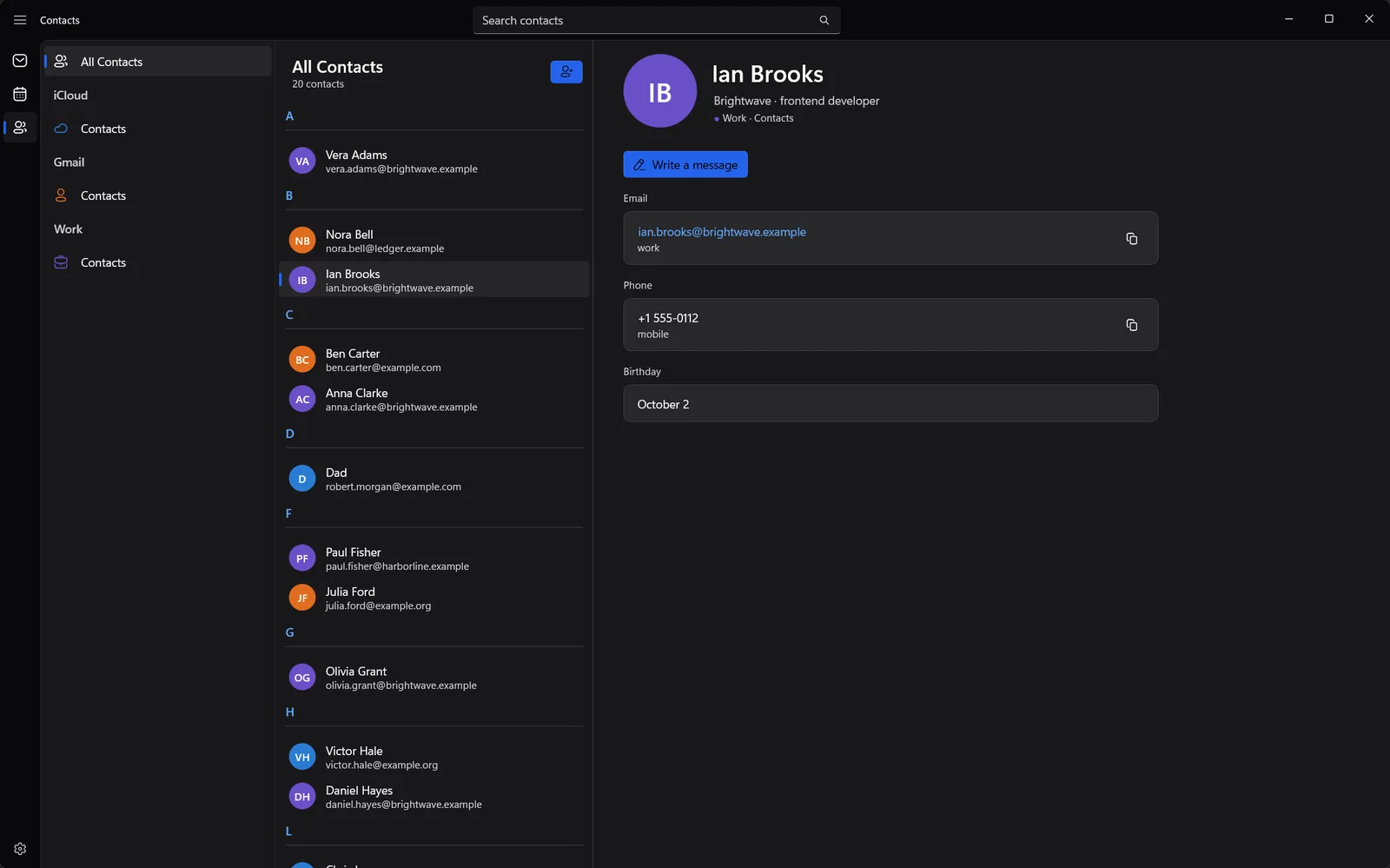1390x868 pixels.
Task: Click Daniel Hayes DH avatar
Action: [x=302, y=797]
